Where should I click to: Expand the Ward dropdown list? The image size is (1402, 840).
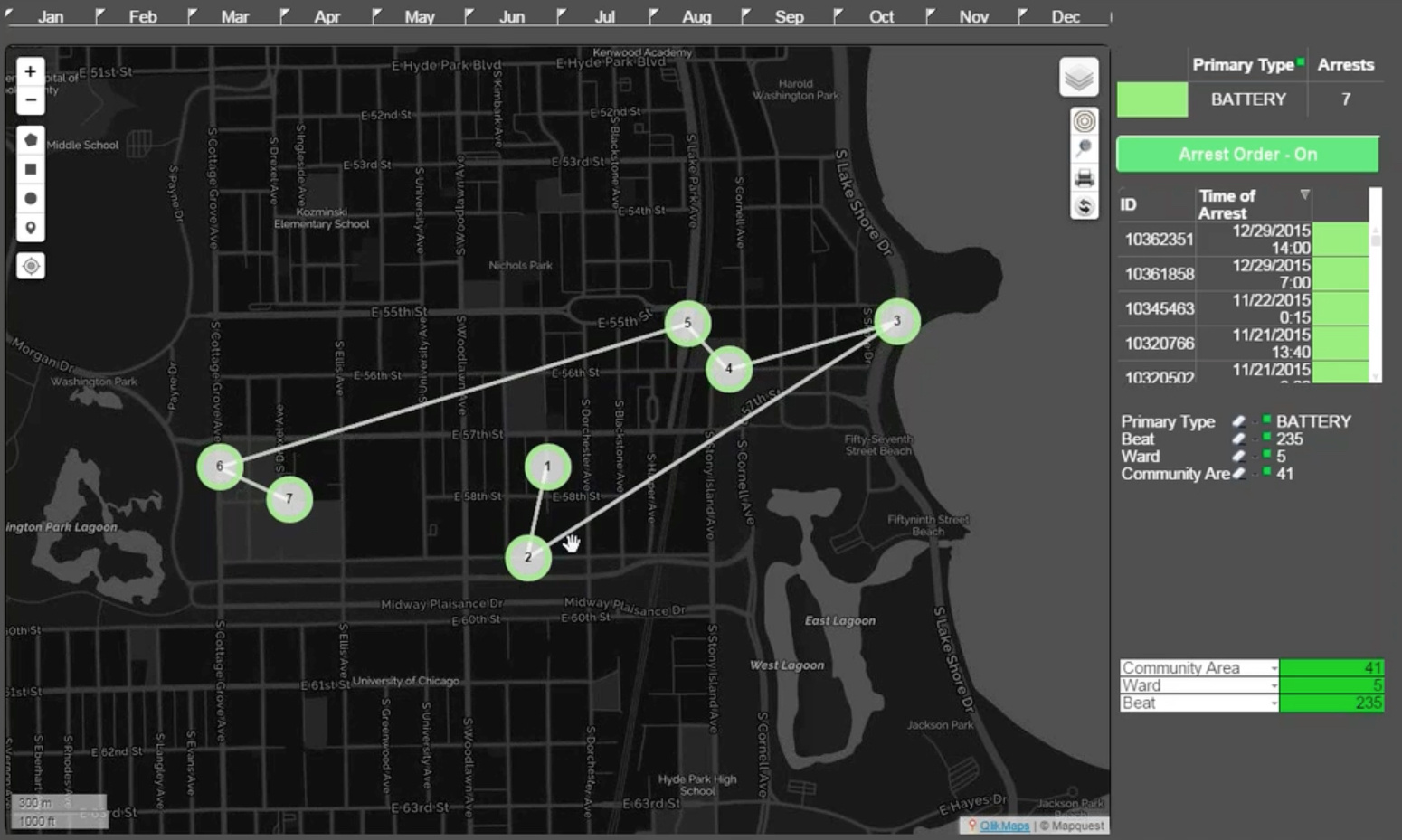tap(1274, 686)
